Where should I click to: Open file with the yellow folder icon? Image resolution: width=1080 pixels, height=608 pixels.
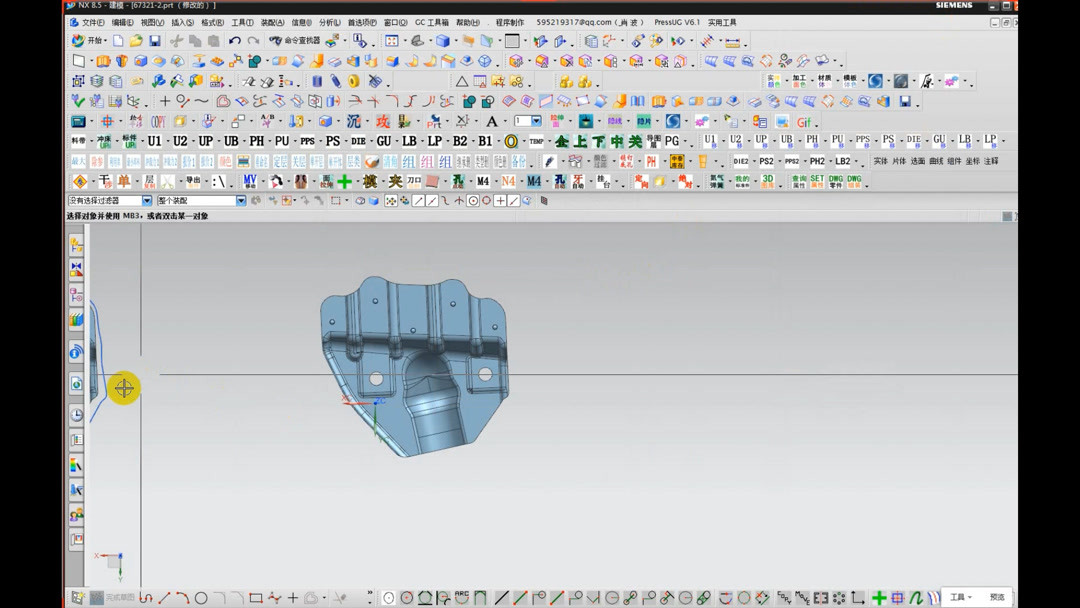point(136,41)
